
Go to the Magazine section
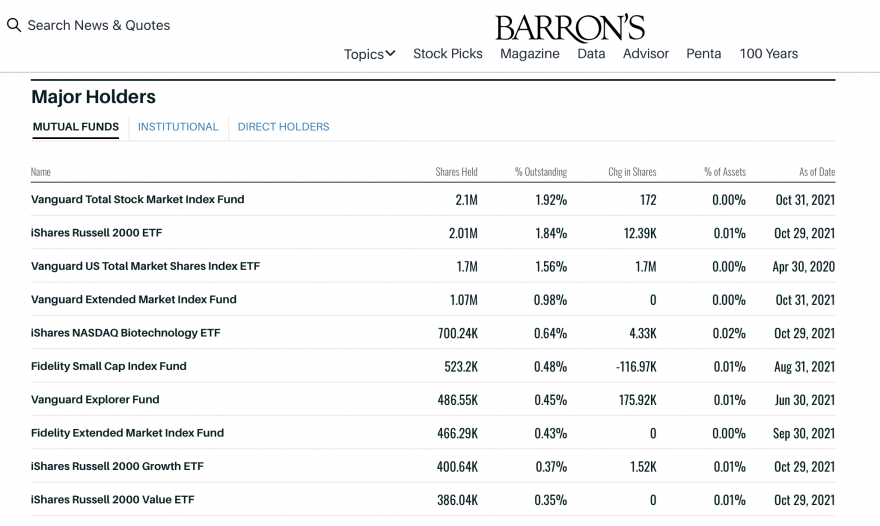[x=530, y=53]
